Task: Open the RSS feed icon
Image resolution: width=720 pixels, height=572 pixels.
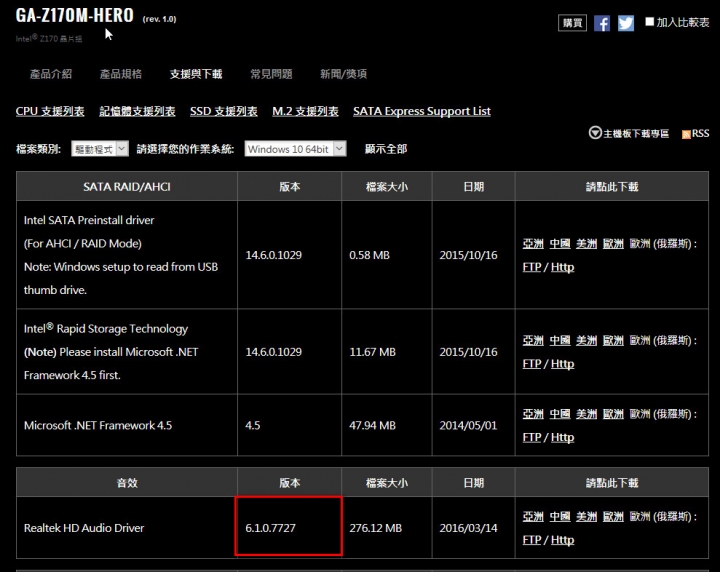Action: (x=686, y=134)
